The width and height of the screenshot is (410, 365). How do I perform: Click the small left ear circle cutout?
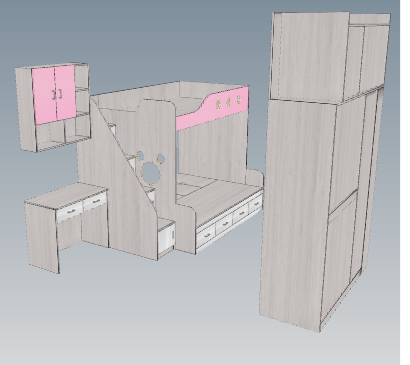pyautogui.click(x=140, y=155)
